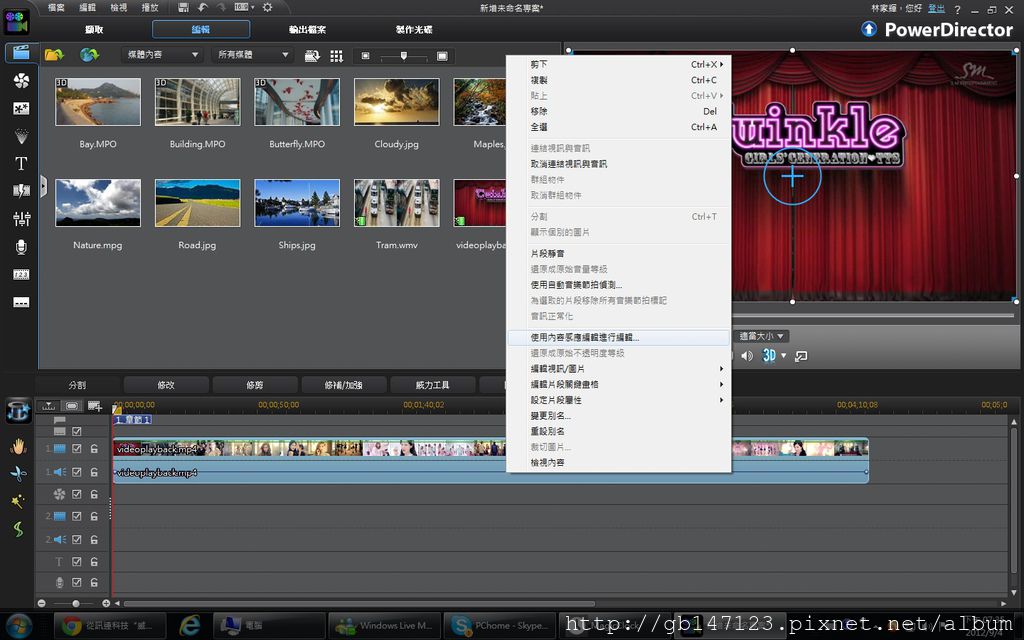Open the 16:9 aspect ratio dropdown
Screen dimensions: 1024x640
click(x=244, y=7)
